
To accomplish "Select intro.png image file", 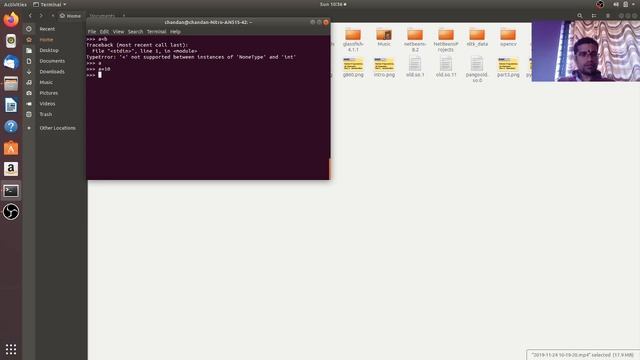I will [x=384, y=67].
